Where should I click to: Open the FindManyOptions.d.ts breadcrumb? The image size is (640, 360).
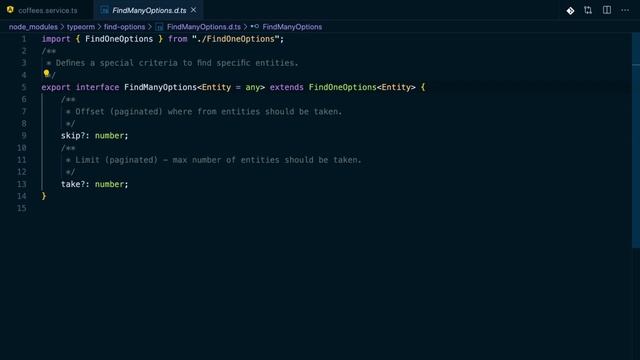204,27
